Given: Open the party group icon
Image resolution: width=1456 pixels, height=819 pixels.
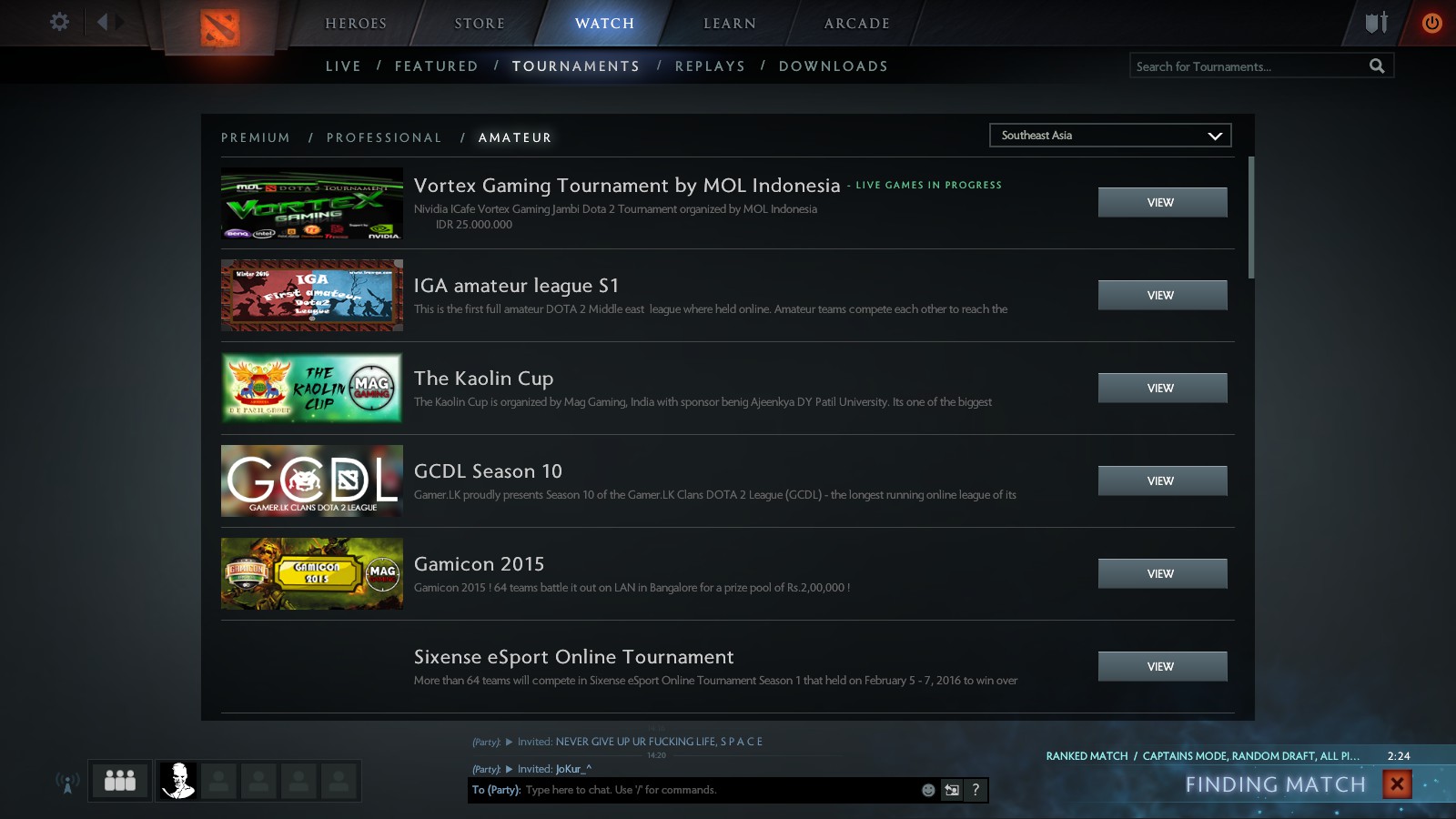Looking at the screenshot, I should click(120, 781).
